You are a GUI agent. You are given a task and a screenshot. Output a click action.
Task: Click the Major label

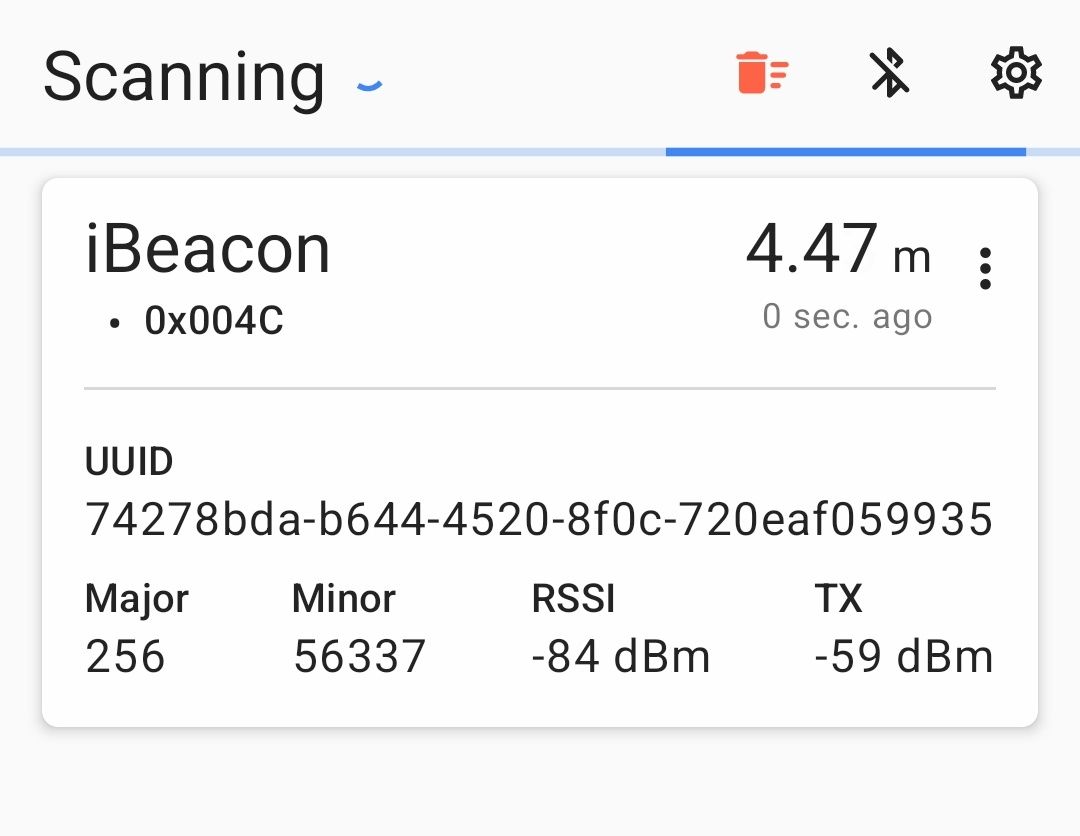(x=137, y=599)
